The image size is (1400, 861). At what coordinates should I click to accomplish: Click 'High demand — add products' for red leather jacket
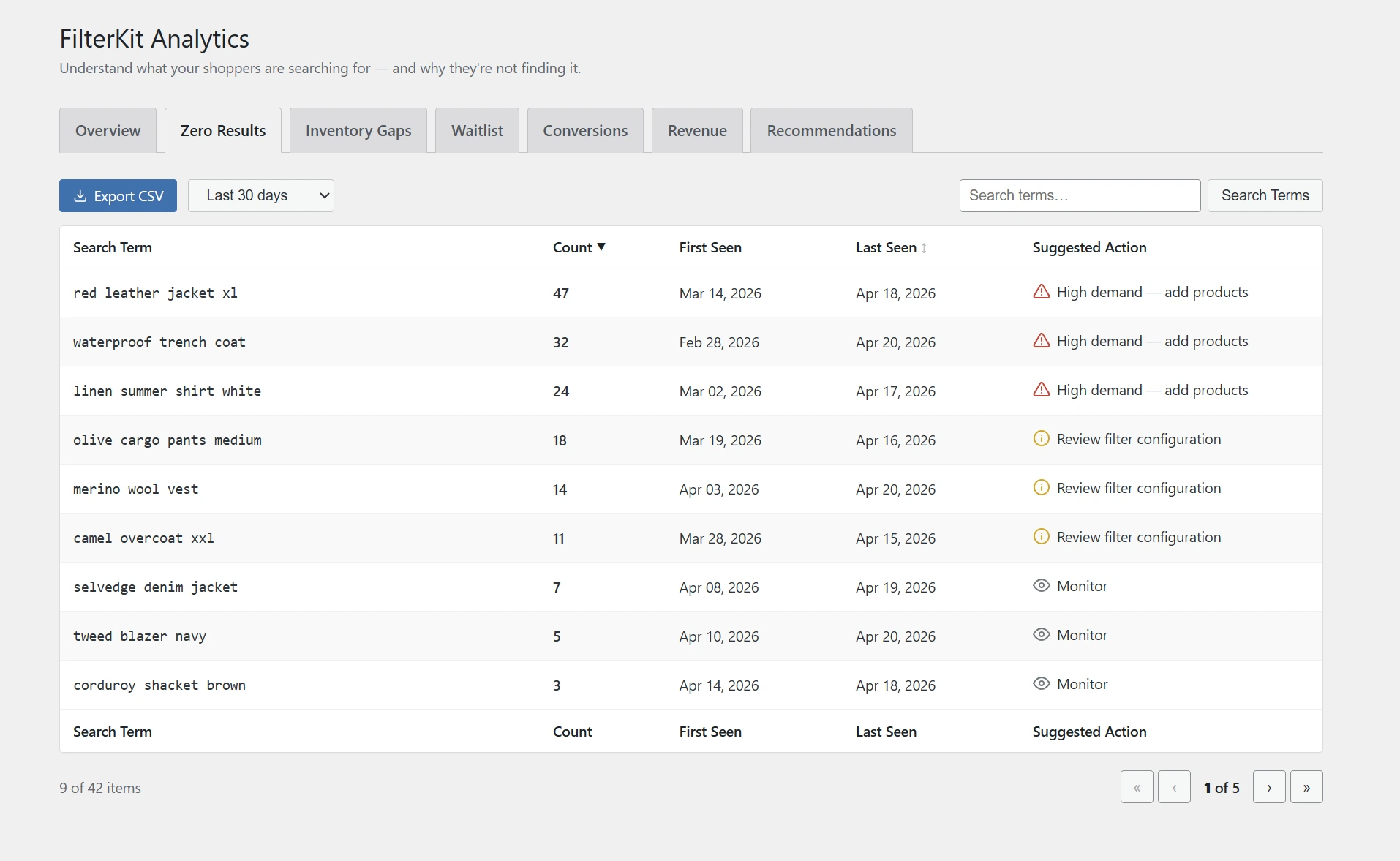tap(1152, 292)
